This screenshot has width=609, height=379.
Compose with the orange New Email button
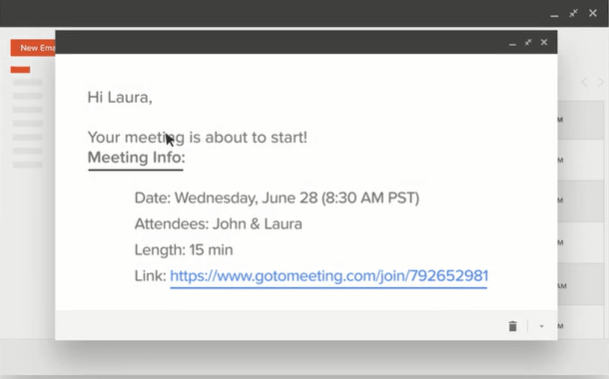33,48
